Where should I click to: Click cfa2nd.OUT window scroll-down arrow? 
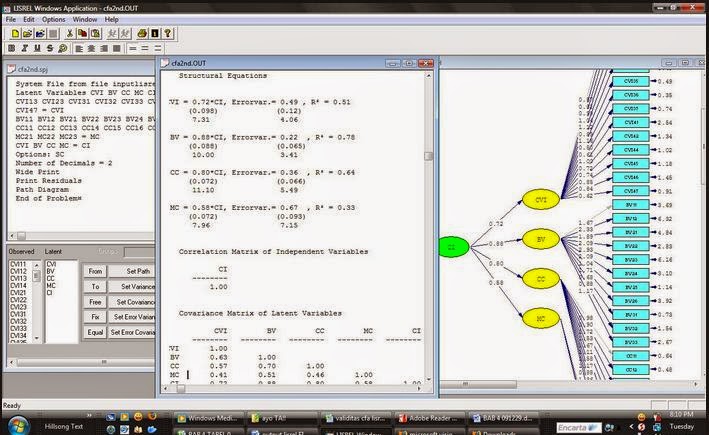pyautogui.click(x=428, y=380)
